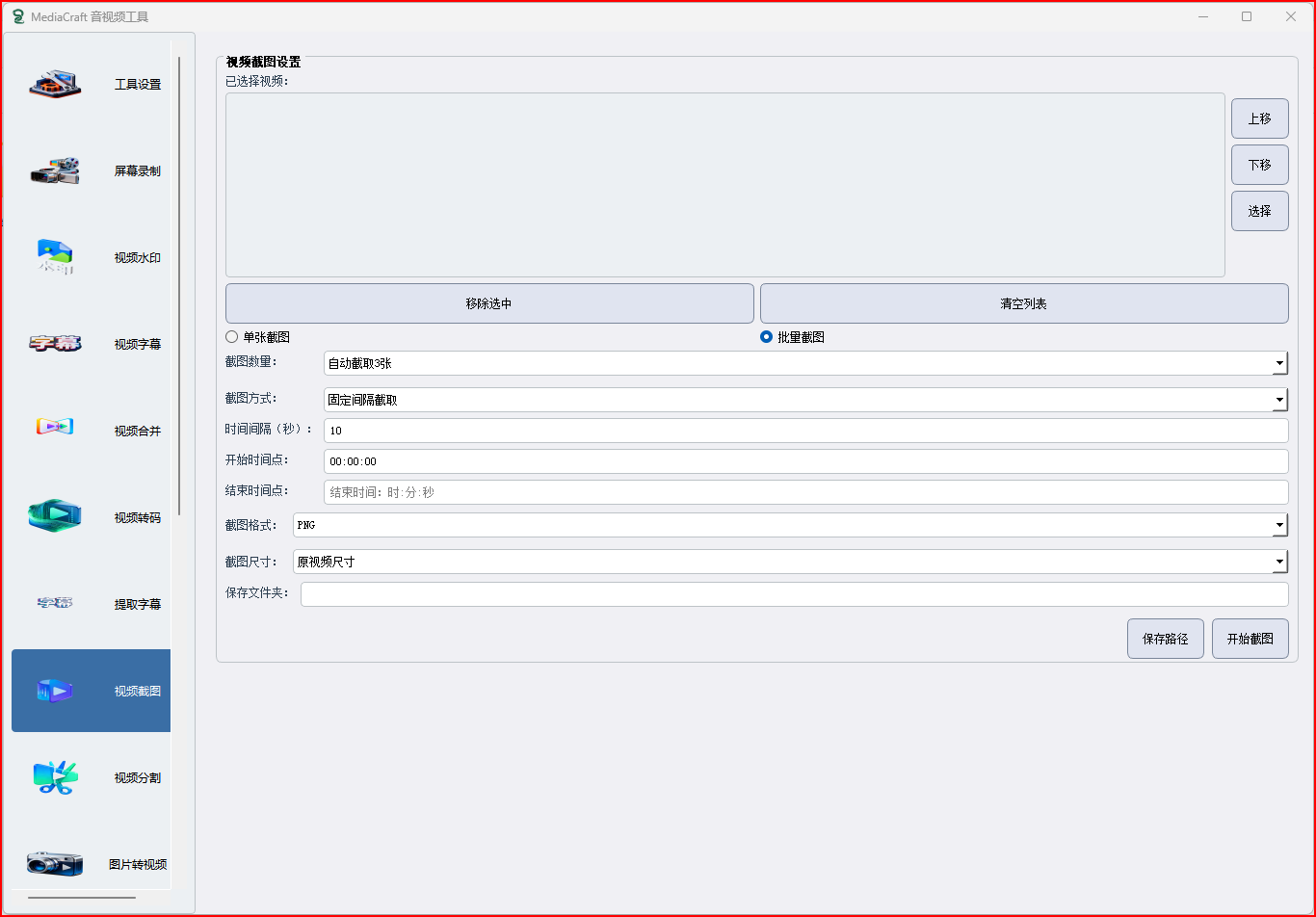The image size is (1316, 917).
Task: Select the 视频水印 watermark icon
Action: click(55, 257)
